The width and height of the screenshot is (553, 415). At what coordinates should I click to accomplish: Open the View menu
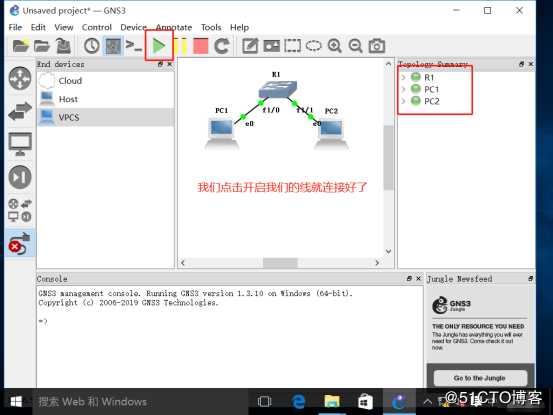tap(64, 28)
